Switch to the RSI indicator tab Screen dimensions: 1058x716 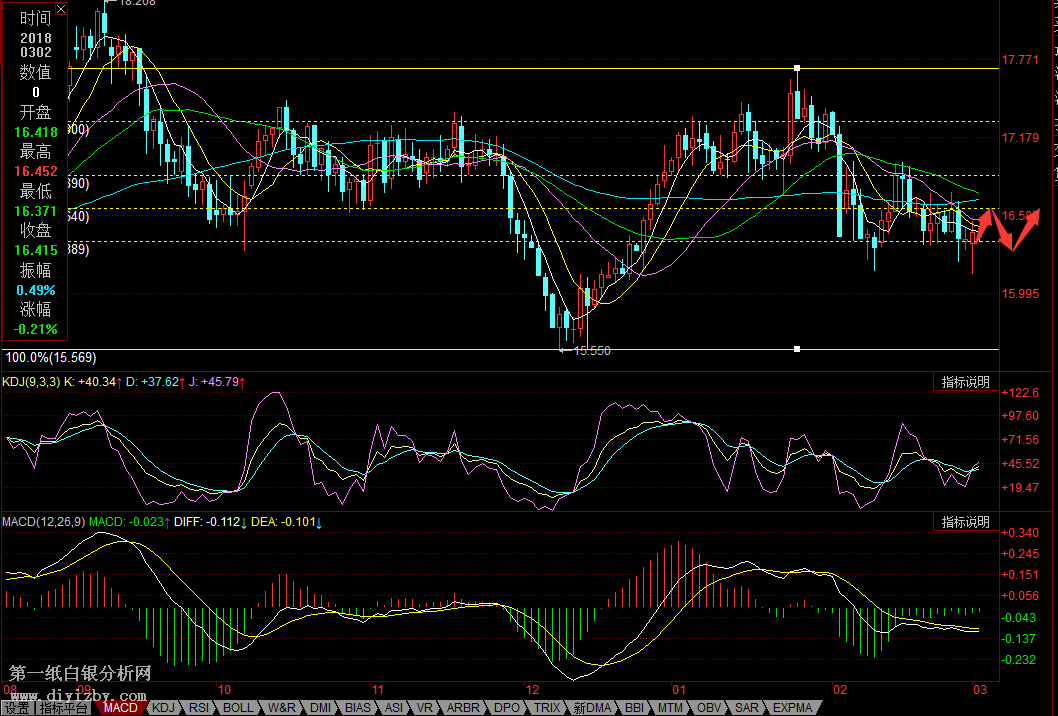coord(199,708)
